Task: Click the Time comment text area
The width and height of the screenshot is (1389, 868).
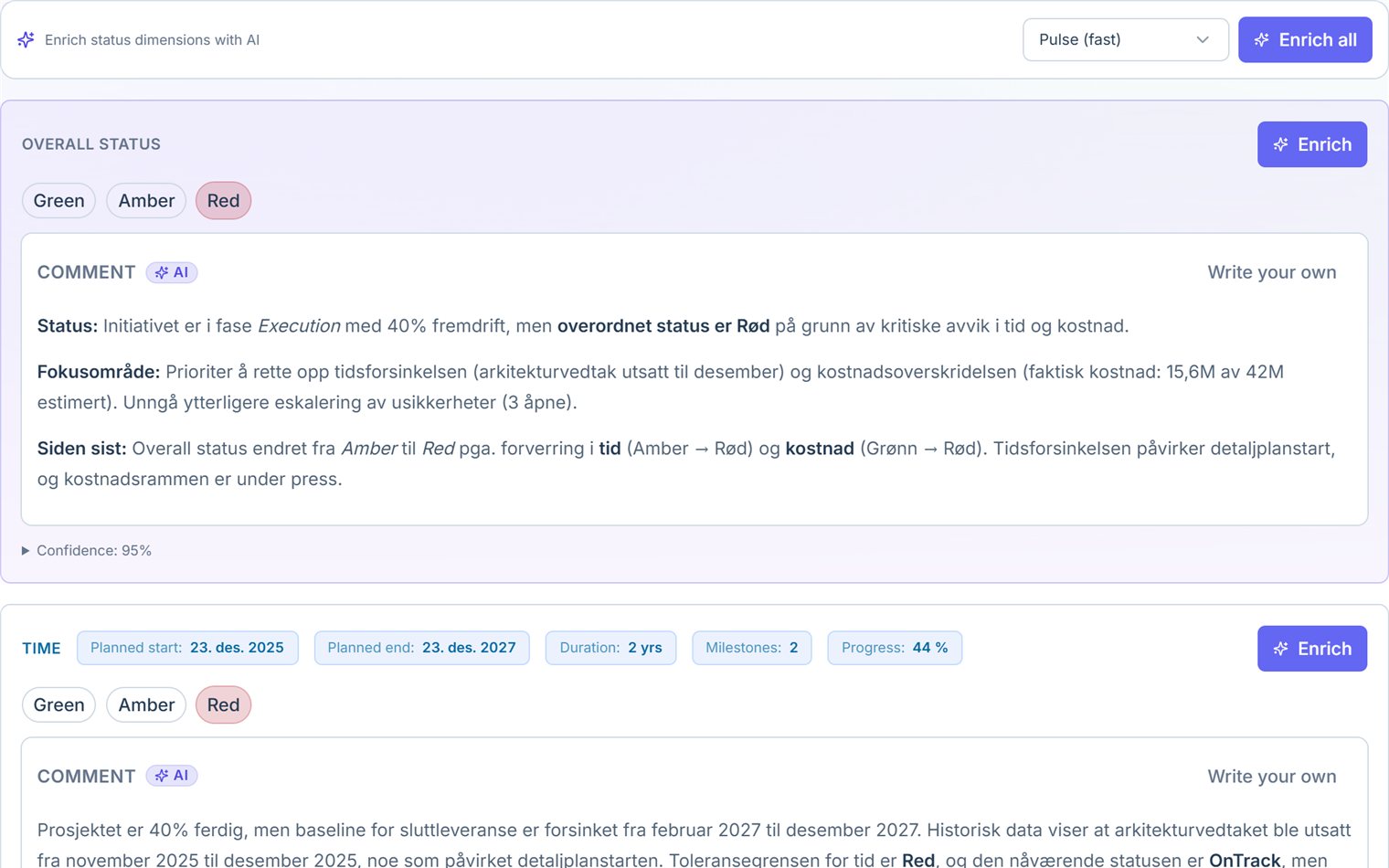Action: (694, 843)
